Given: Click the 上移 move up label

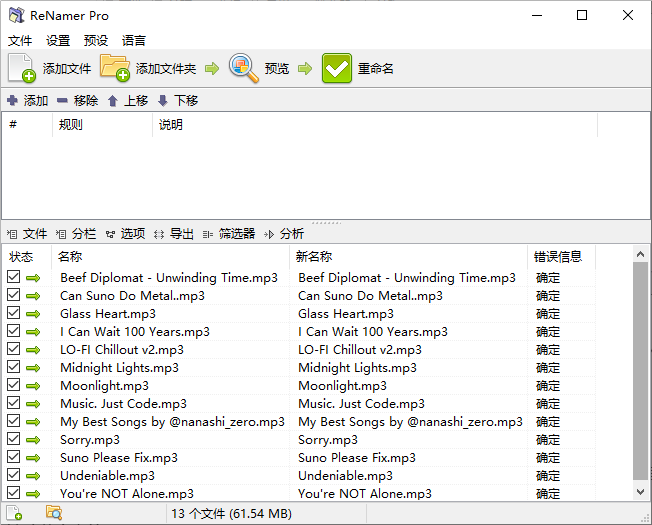Looking at the screenshot, I should (x=136, y=101).
